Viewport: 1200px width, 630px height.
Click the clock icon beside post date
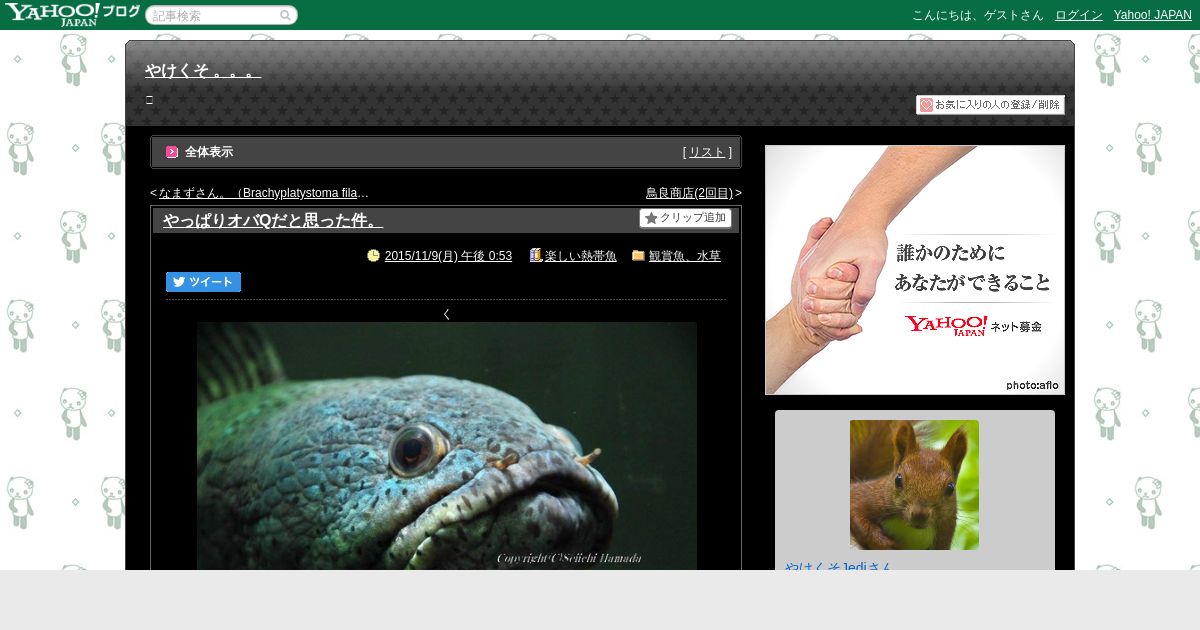pyautogui.click(x=374, y=256)
